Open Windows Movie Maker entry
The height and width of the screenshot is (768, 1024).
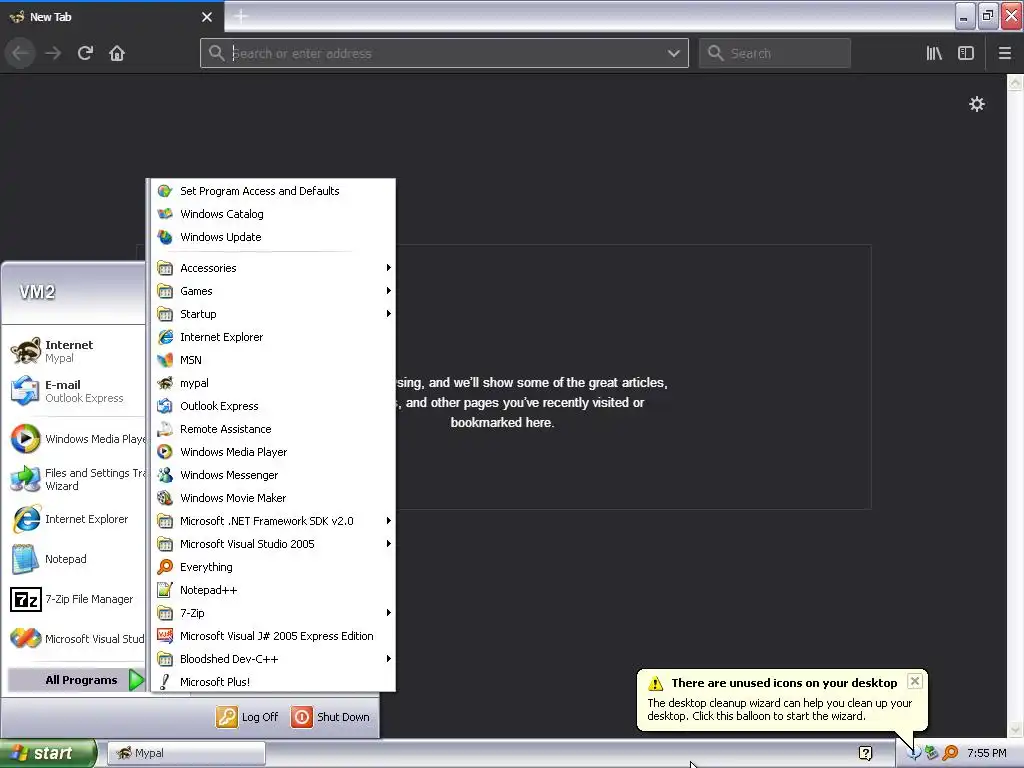point(273,498)
